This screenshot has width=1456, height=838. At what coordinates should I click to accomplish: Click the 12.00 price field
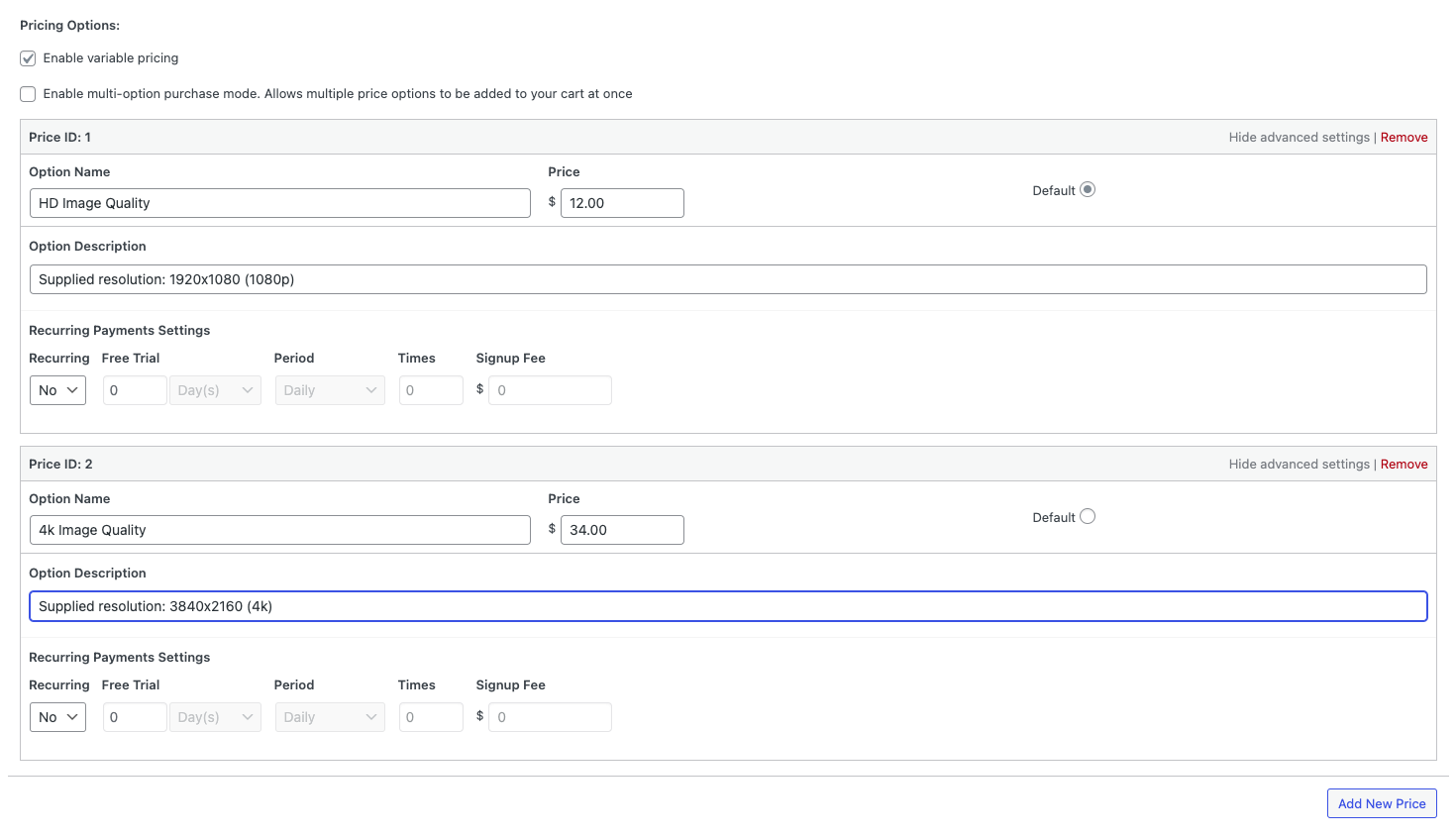pyautogui.click(x=622, y=203)
